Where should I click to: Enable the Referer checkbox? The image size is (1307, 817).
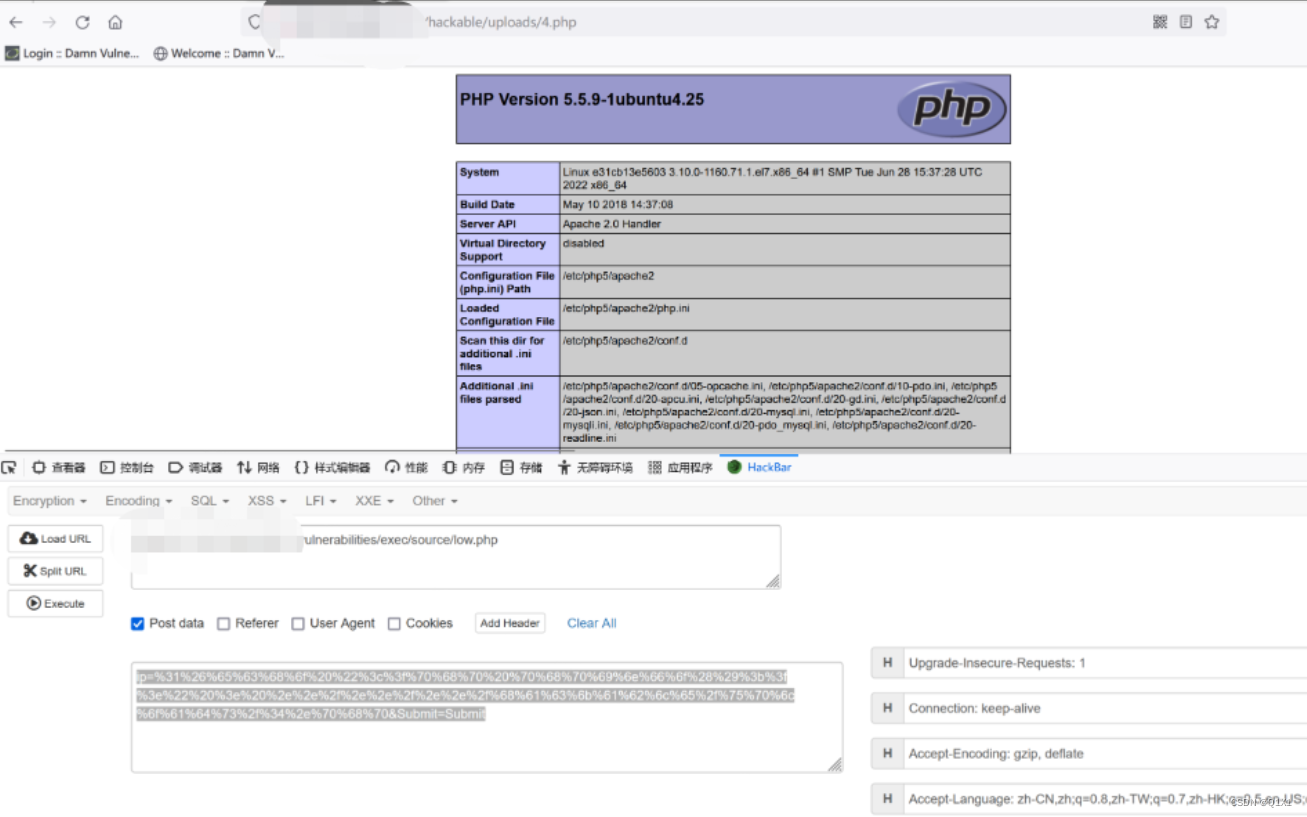pyautogui.click(x=224, y=624)
